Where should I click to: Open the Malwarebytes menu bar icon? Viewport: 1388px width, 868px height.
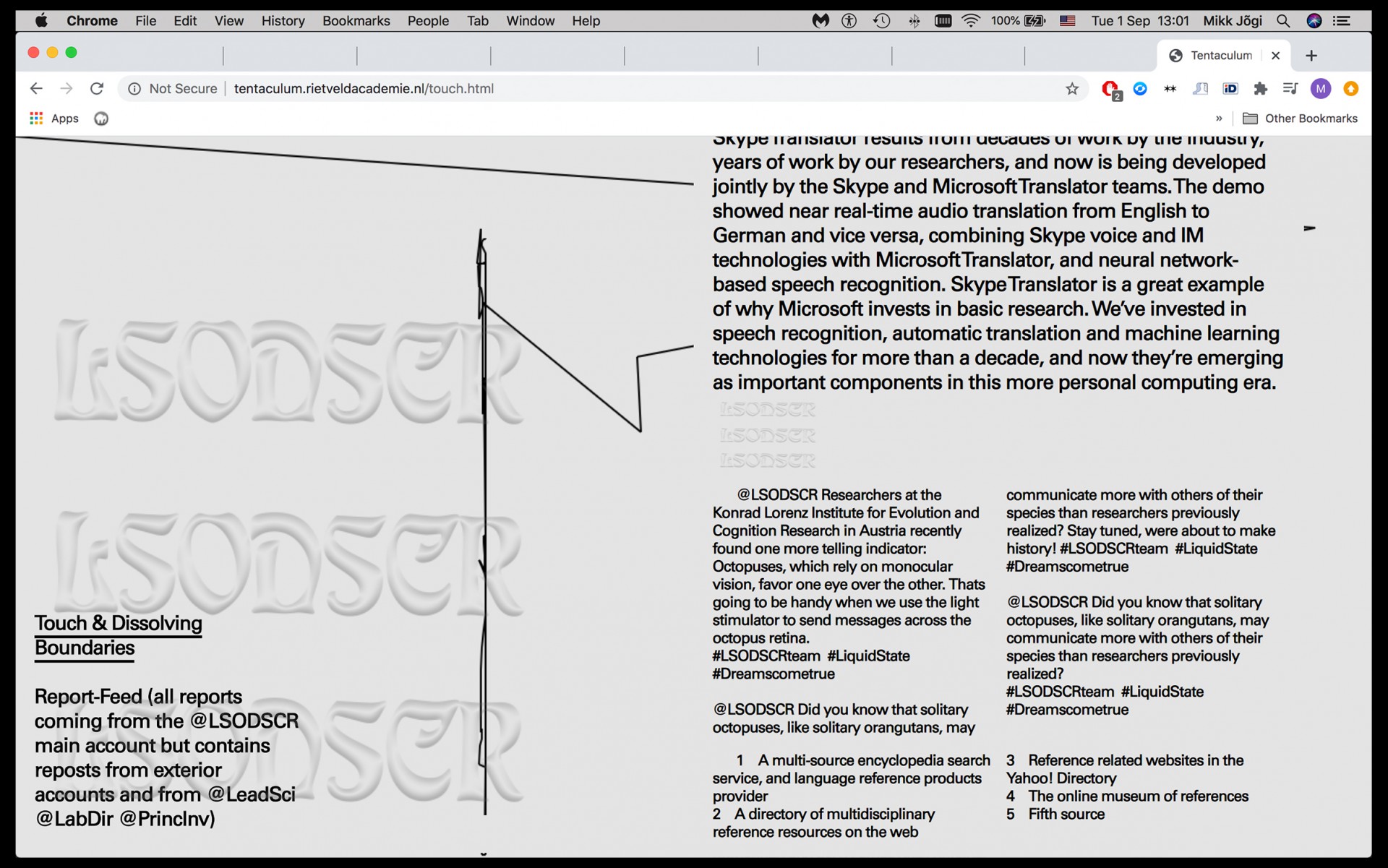(820, 21)
